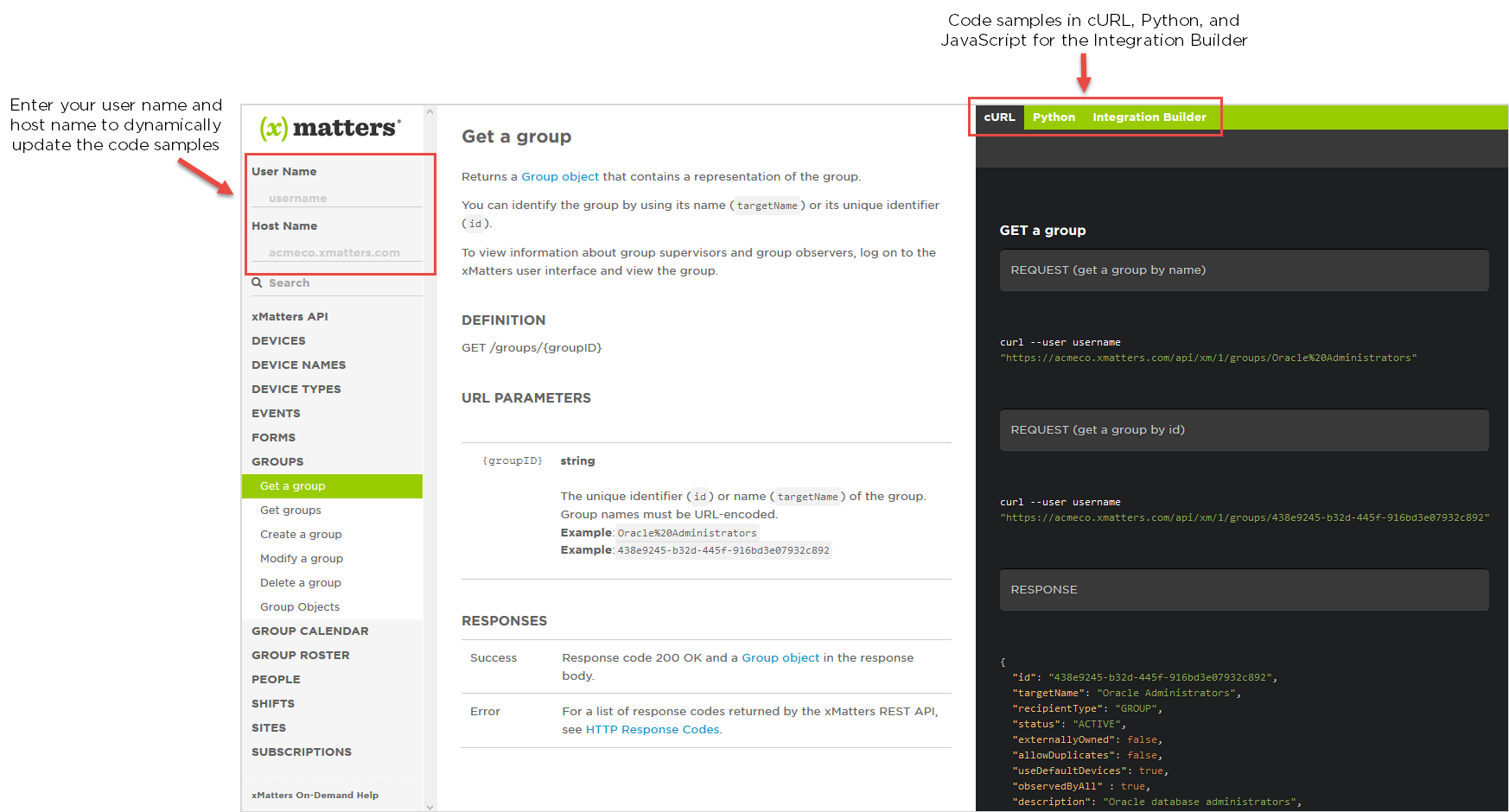The image size is (1509, 812).
Task: Click the search magnifier icon
Action: point(257,282)
